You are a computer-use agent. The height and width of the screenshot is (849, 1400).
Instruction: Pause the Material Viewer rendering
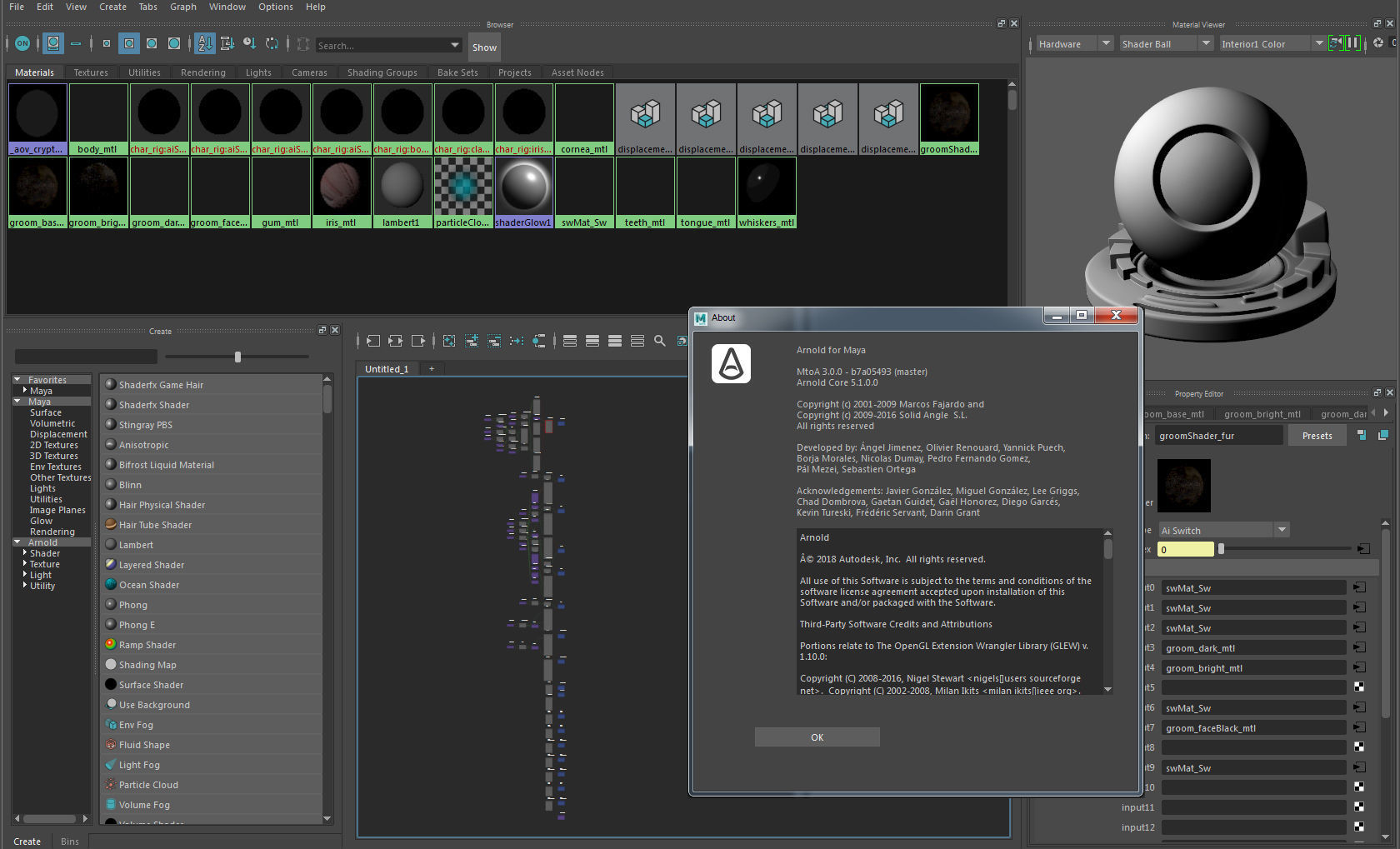1353,42
